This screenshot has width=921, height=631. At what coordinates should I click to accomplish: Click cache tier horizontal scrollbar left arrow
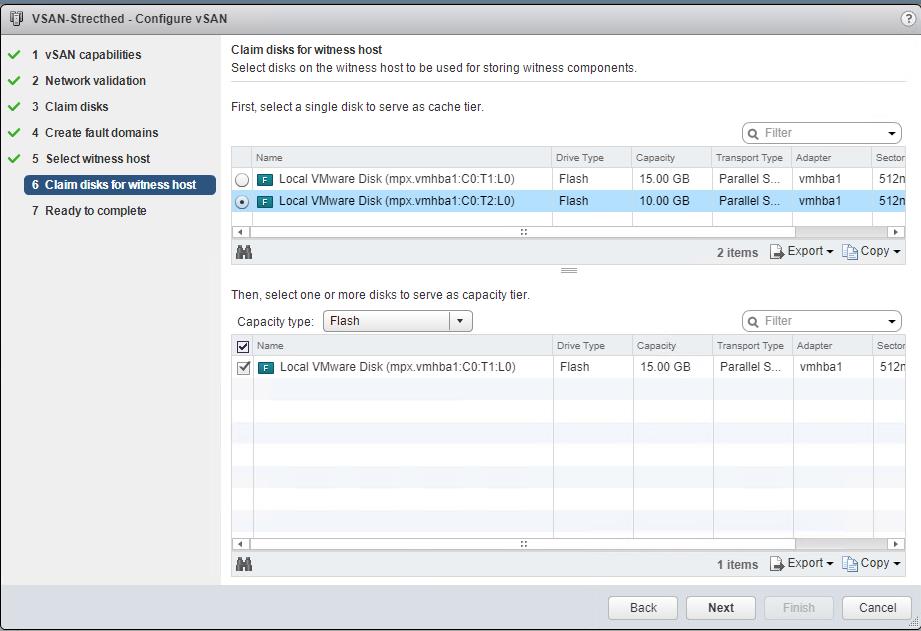point(240,232)
